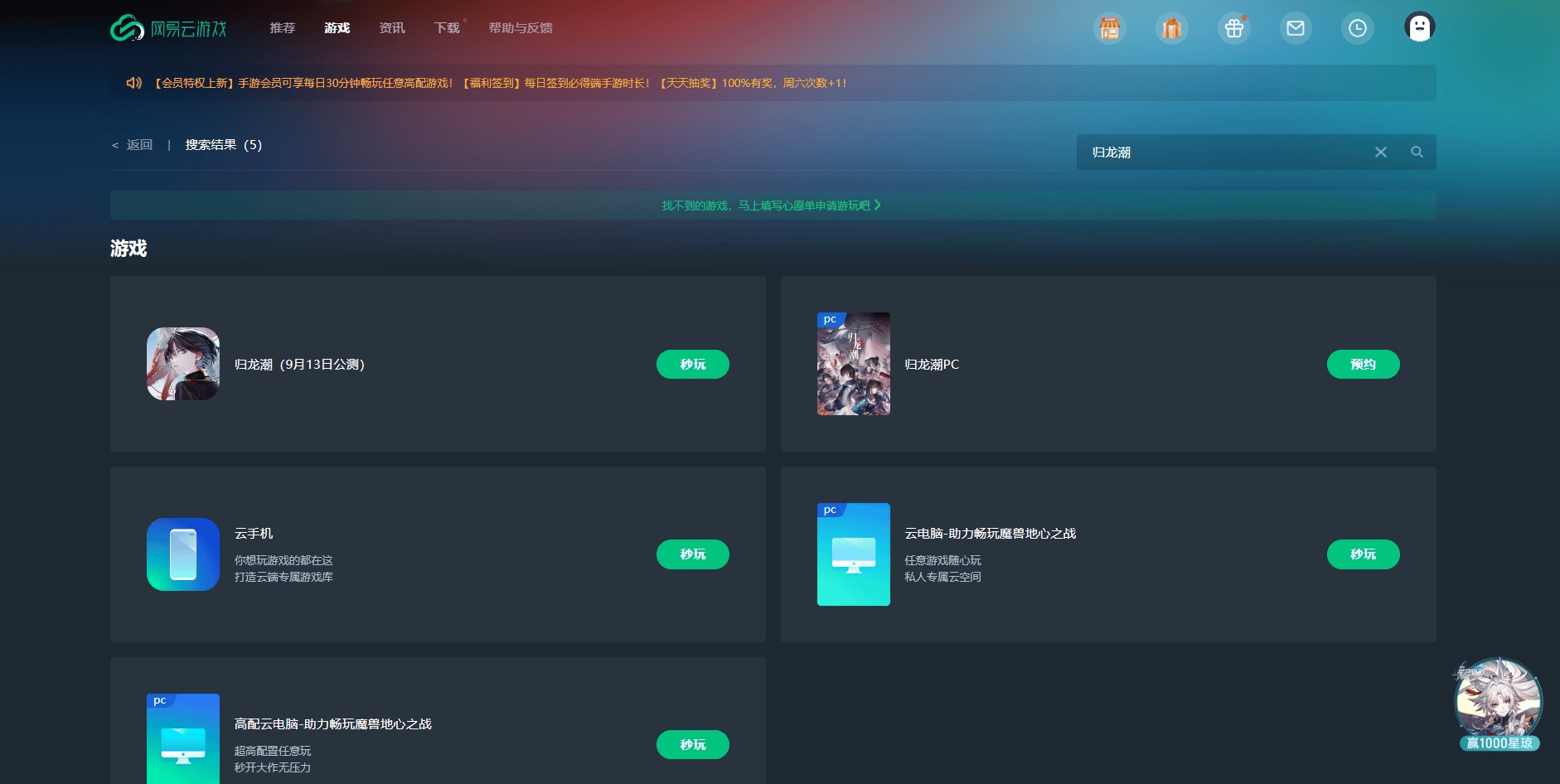Clear the search box with the X icon
Image resolution: width=1560 pixels, height=784 pixels.
pos(1381,152)
